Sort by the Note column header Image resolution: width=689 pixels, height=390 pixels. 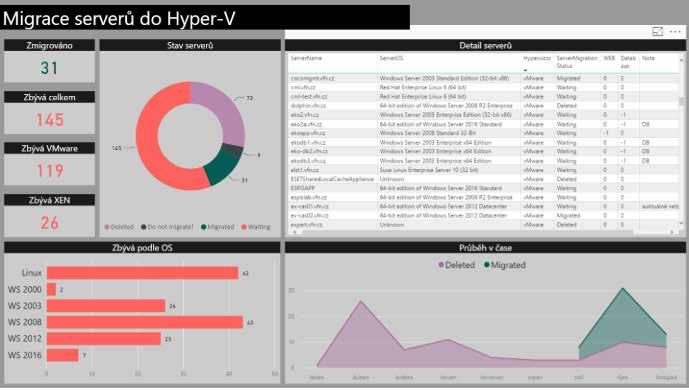tap(648, 58)
